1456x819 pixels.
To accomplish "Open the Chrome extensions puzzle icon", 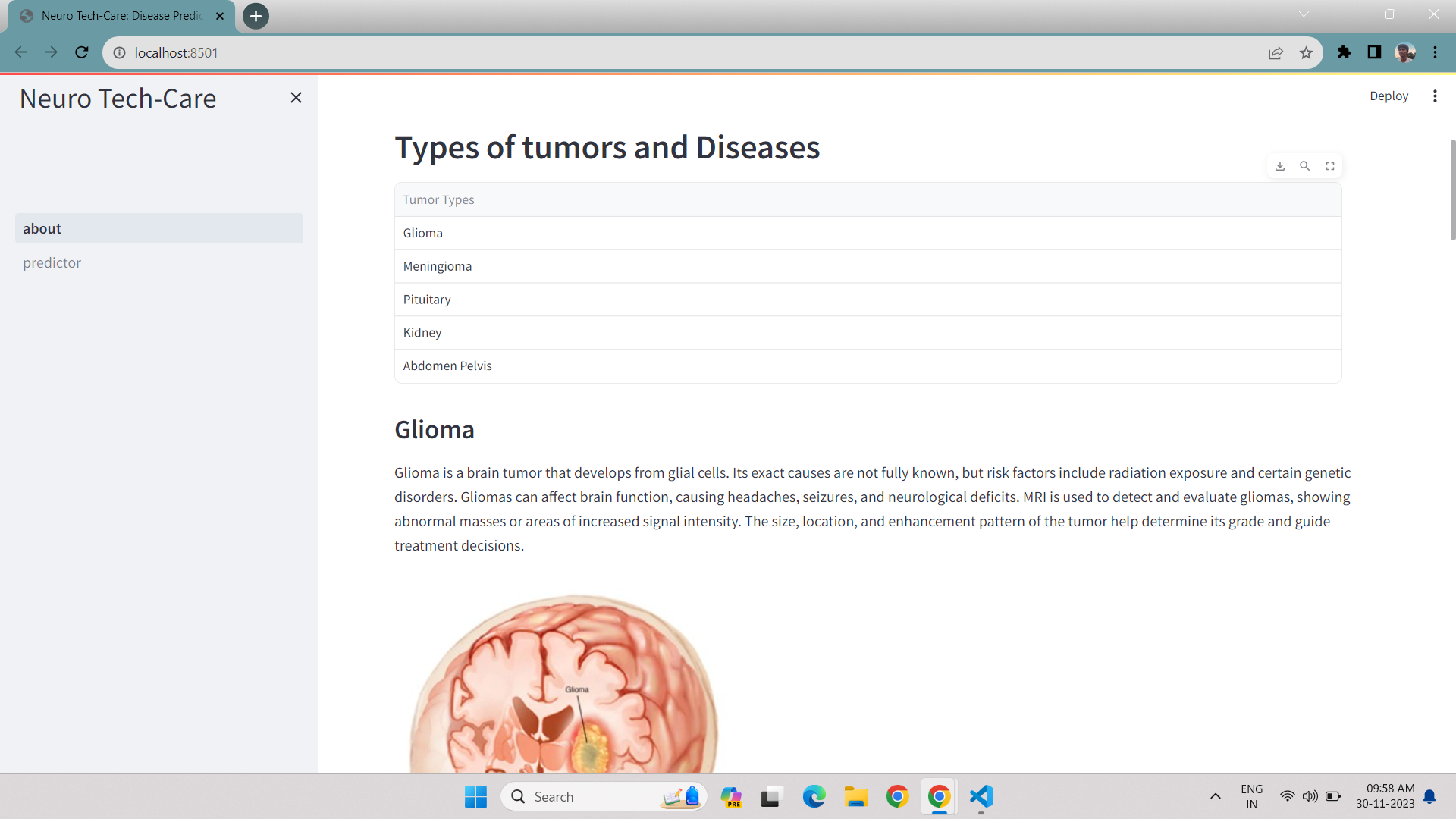I will pos(1344,52).
